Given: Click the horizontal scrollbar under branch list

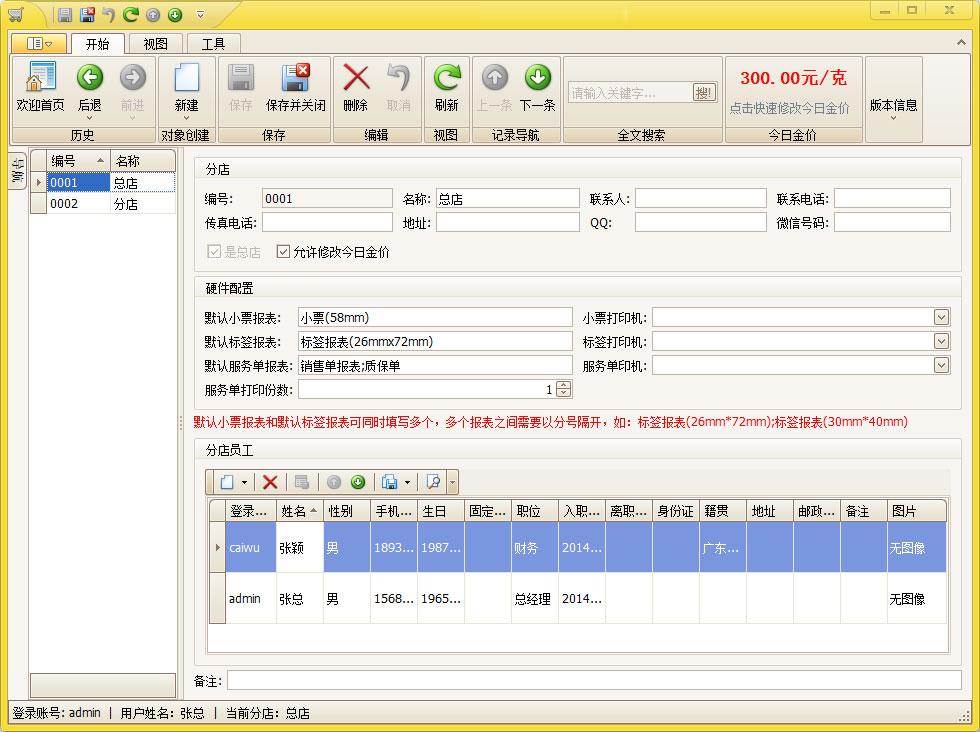Looking at the screenshot, I should (x=103, y=685).
